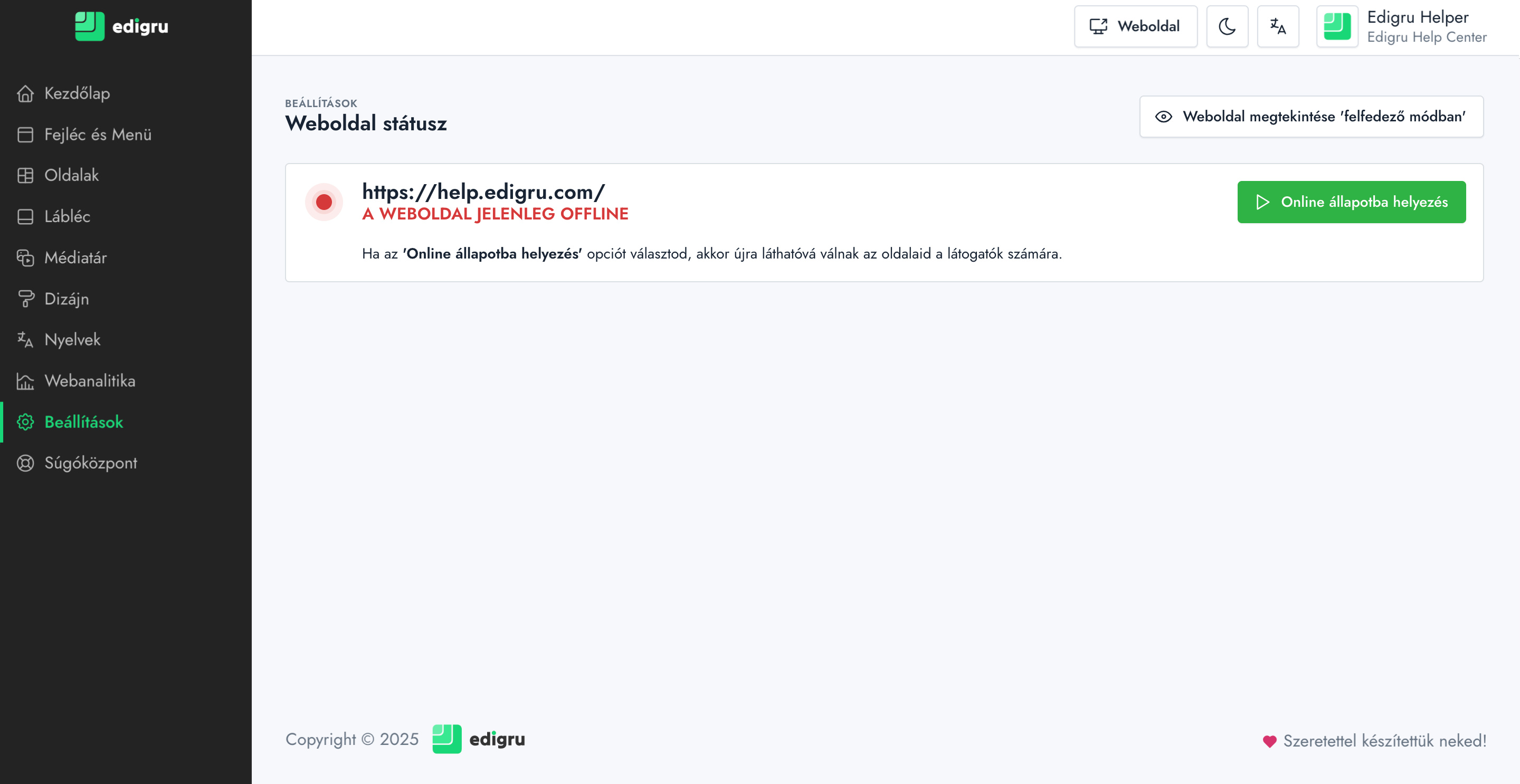
Task: Click the Dizájn paint roller icon
Action: click(x=25, y=299)
